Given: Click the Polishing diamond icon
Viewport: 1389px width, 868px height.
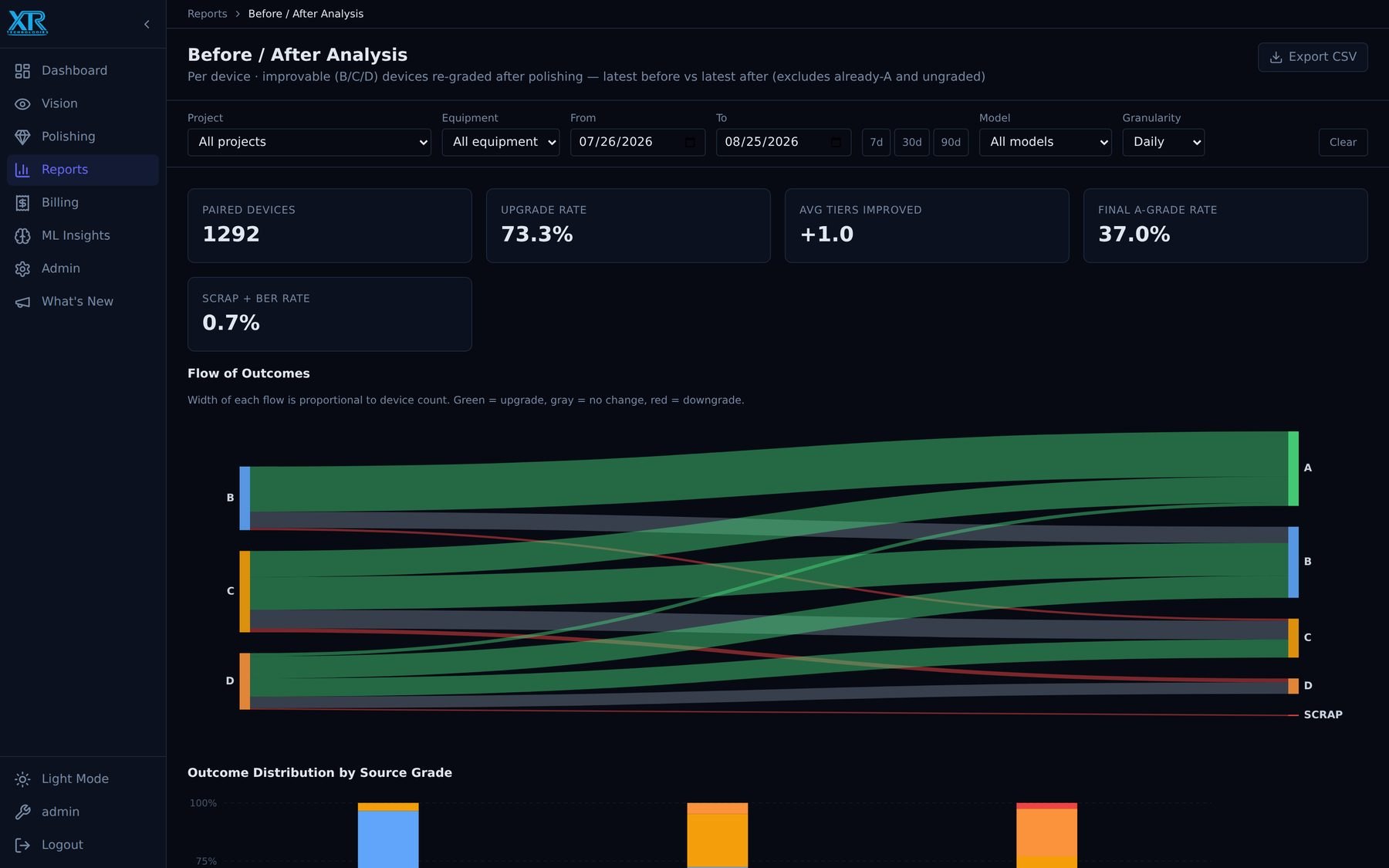Looking at the screenshot, I should (x=22, y=137).
